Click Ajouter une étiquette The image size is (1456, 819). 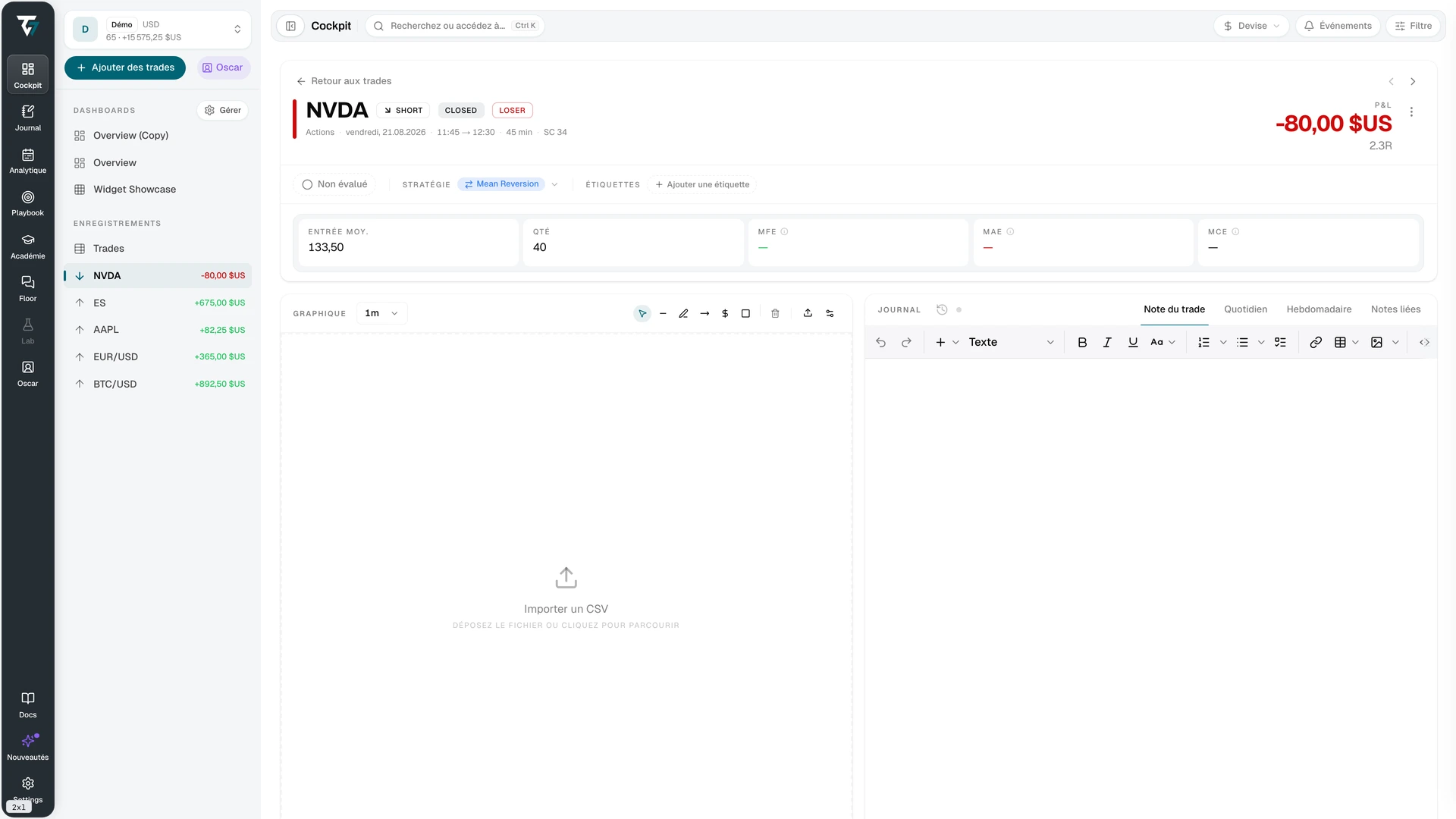(702, 184)
